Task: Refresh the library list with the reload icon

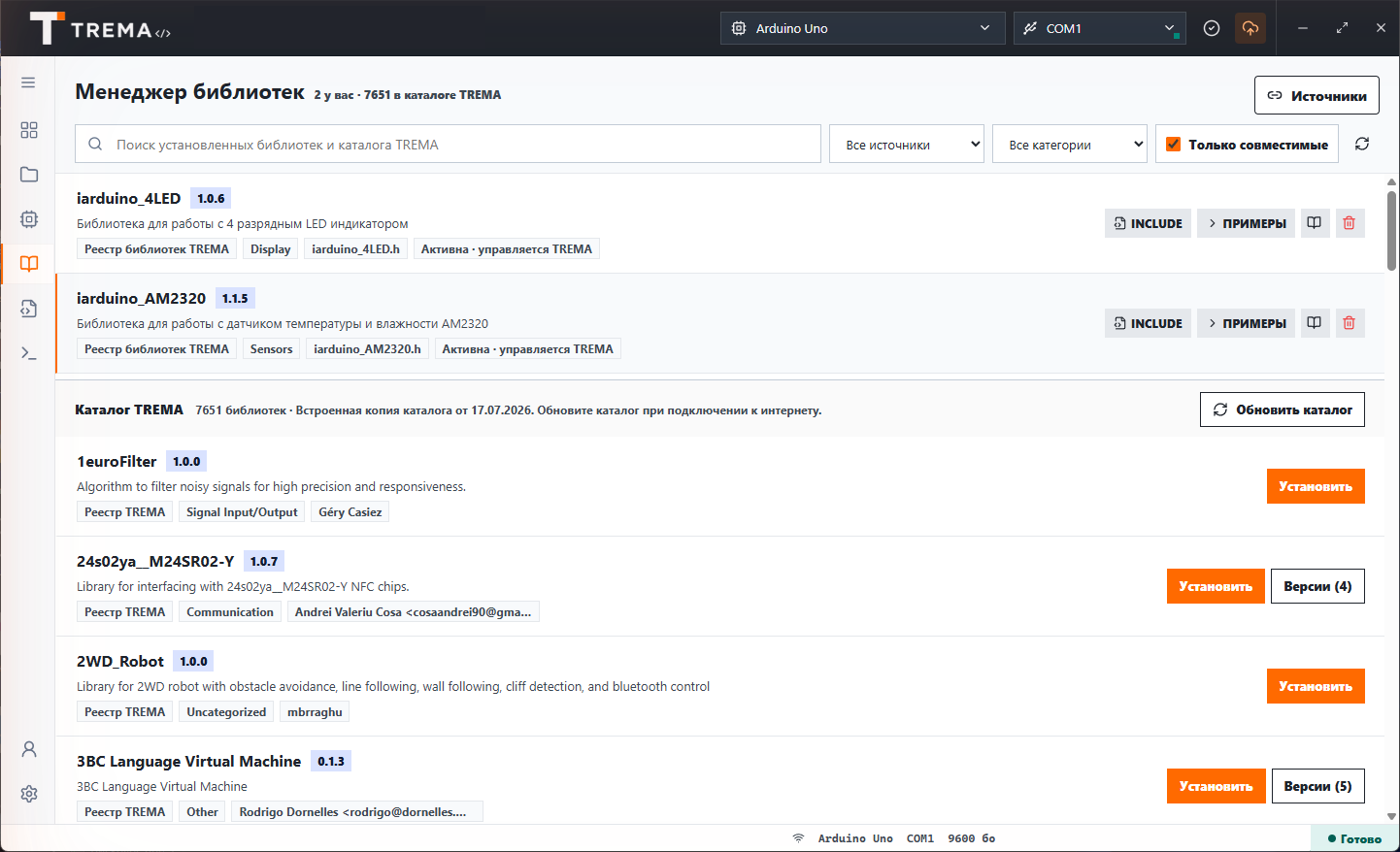Action: coord(1362,144)
